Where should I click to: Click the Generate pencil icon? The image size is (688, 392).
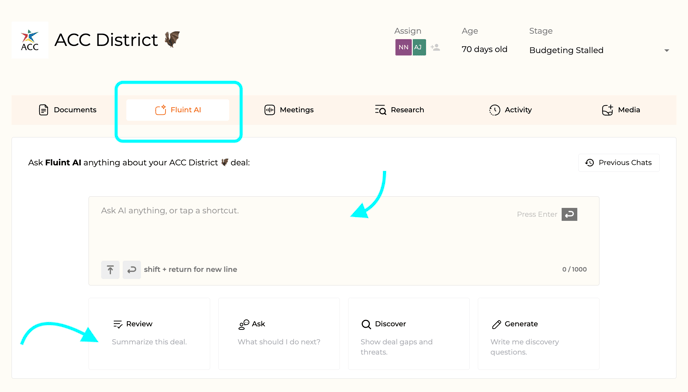(496, 324)
